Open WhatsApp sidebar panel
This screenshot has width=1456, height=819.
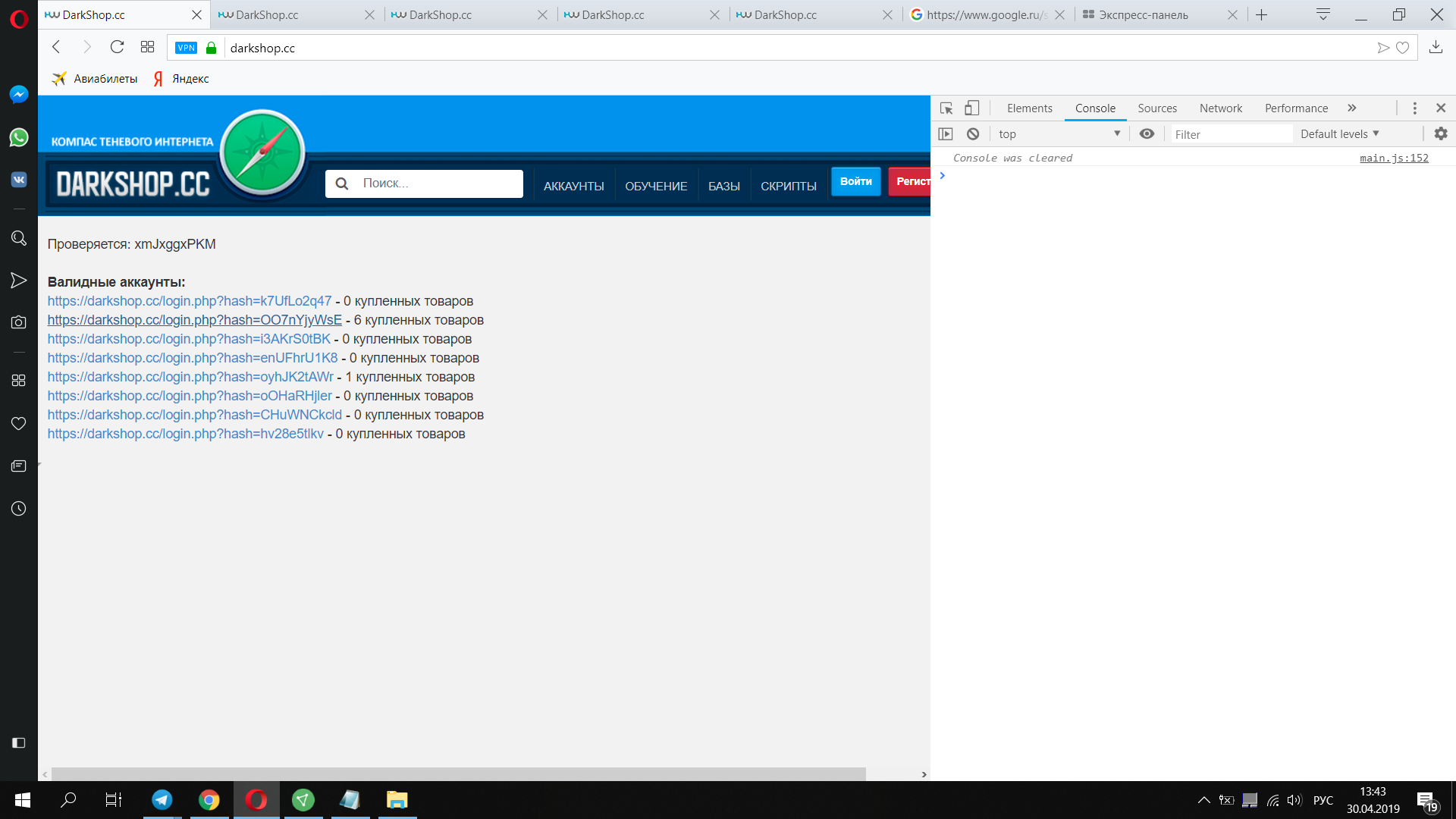tap(19, 137)
